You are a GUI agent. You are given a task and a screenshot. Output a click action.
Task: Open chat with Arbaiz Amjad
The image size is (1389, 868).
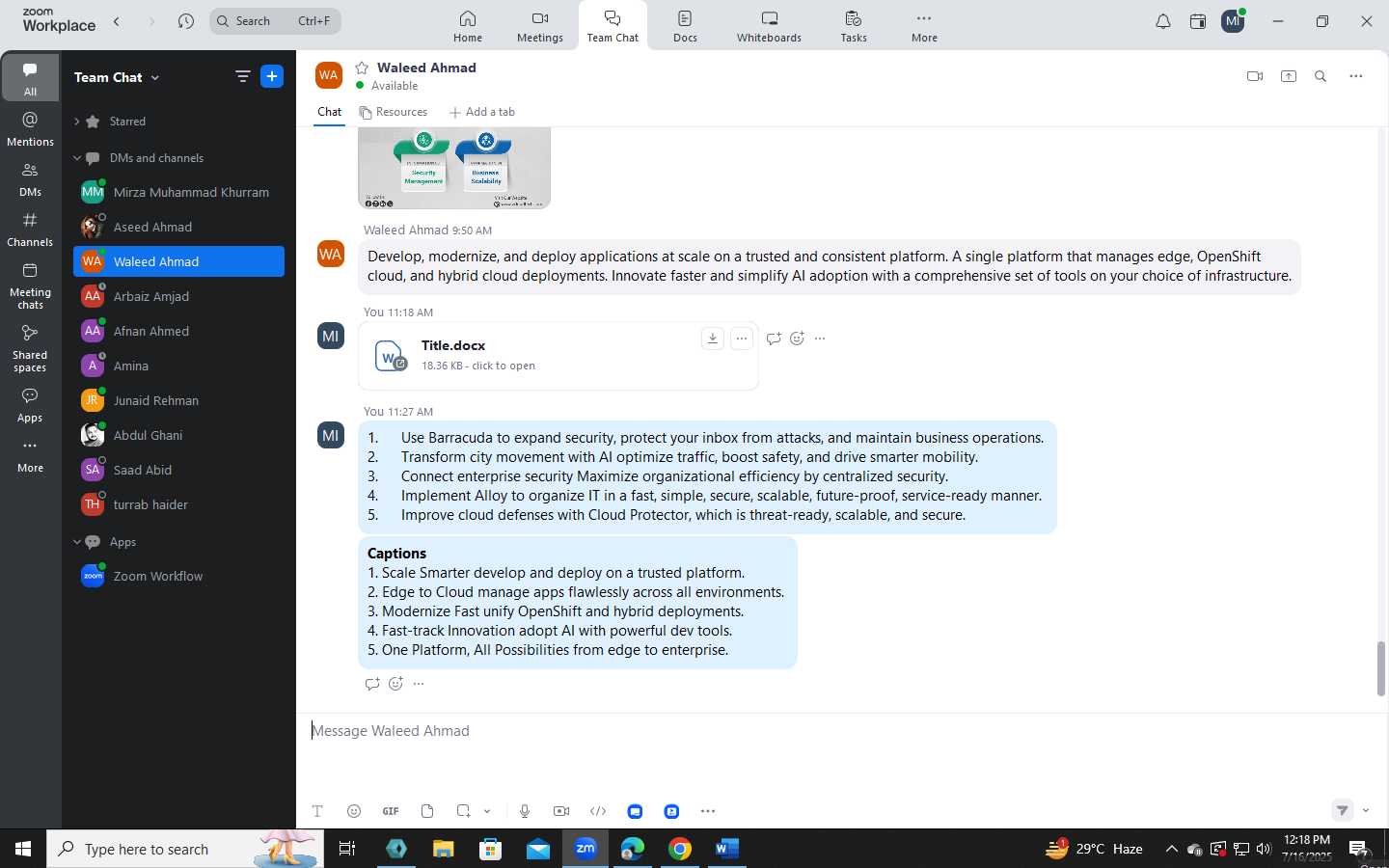(x=179, y=296)
